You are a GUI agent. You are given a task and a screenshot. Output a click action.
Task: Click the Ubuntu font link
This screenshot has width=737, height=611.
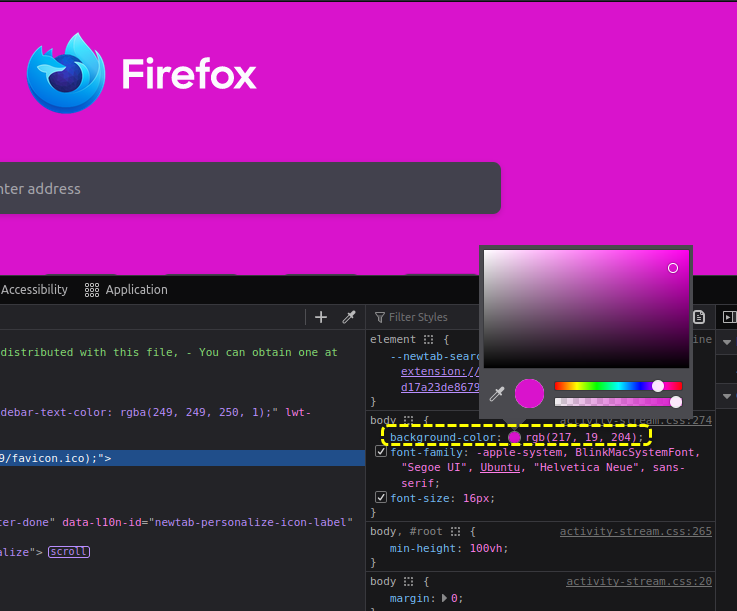[x=500, y=468]
